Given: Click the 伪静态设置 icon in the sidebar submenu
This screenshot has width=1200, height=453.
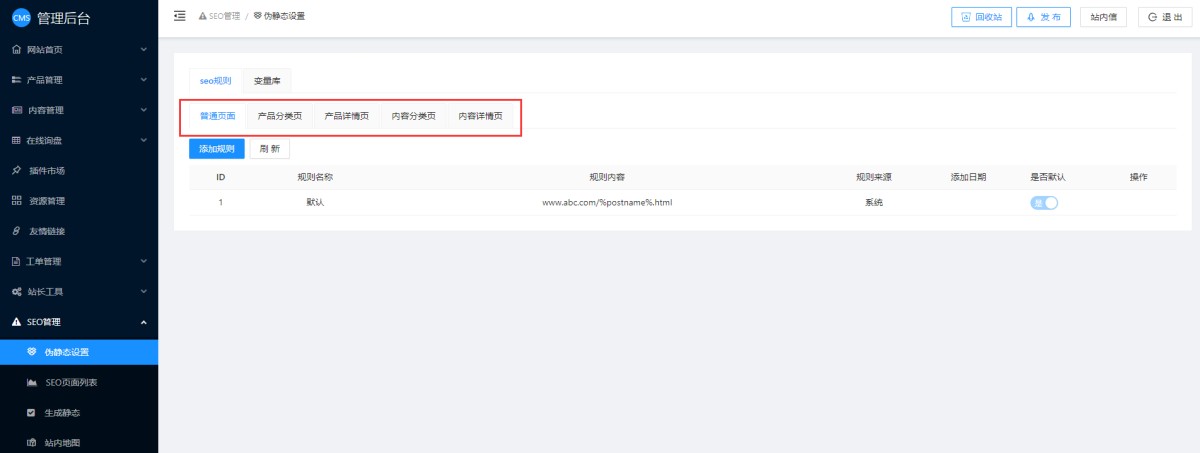Looking at the screenshot, I should (x=32, y=352).
